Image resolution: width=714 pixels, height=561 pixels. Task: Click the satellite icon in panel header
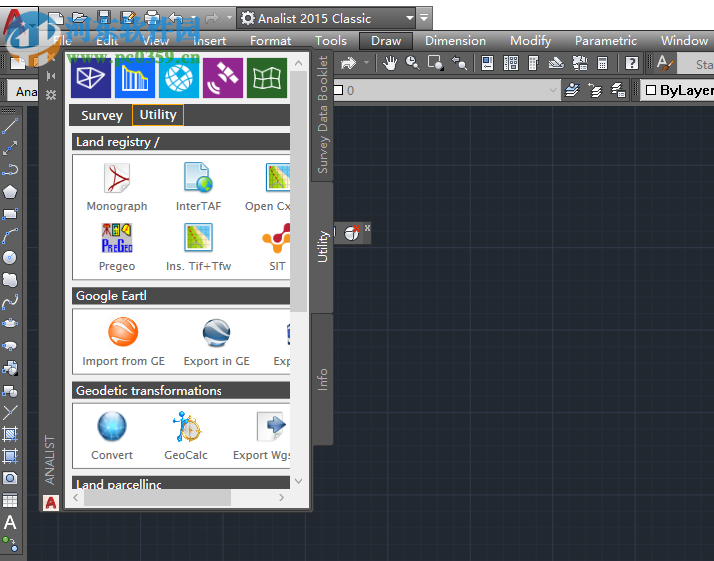coord(223,78)
